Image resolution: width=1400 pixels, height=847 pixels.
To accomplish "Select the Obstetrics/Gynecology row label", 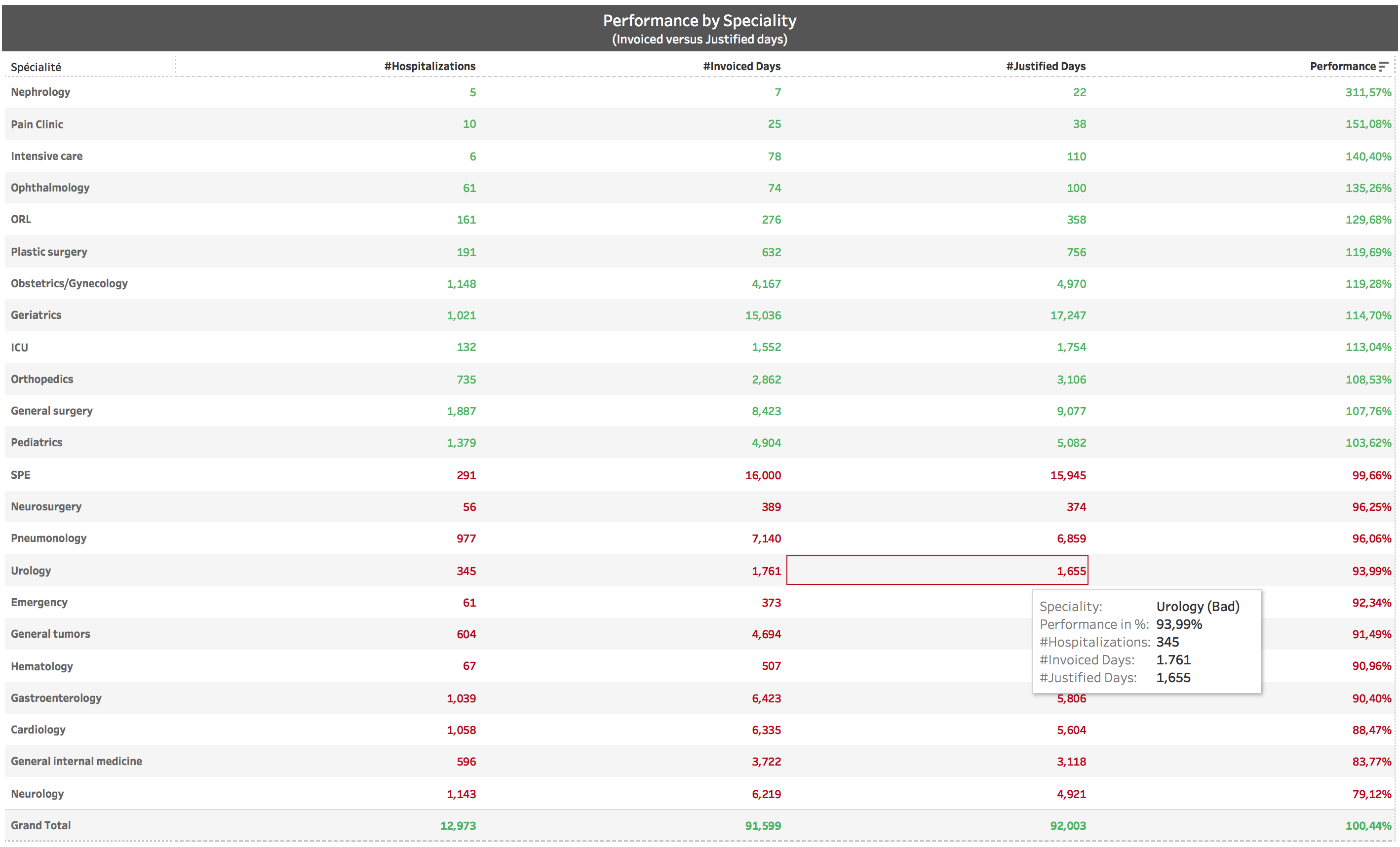I will tap(69, 283).
